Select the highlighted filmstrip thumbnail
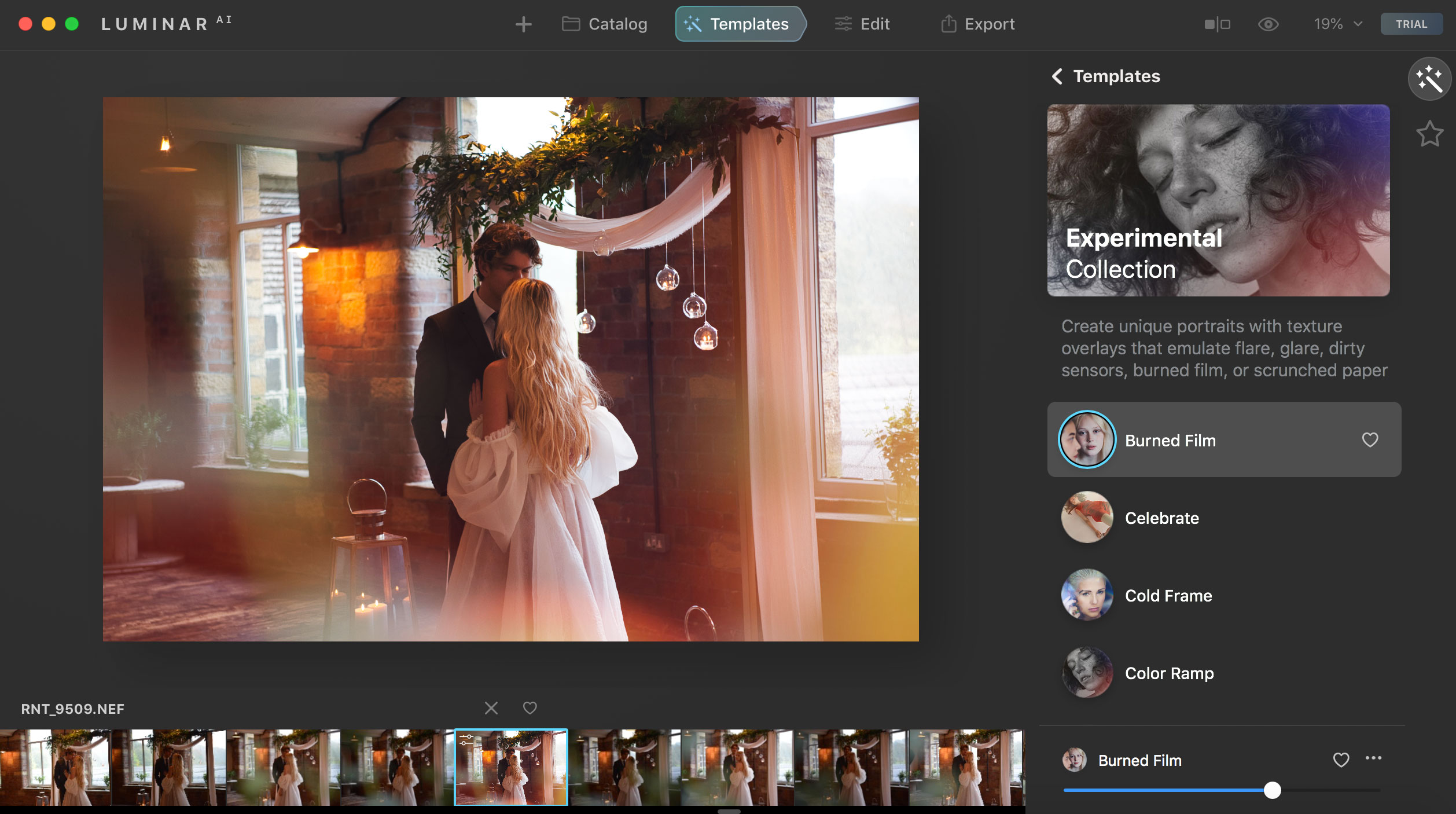The width and height of the screenshot is (1456, 814). tap(511, 768)
